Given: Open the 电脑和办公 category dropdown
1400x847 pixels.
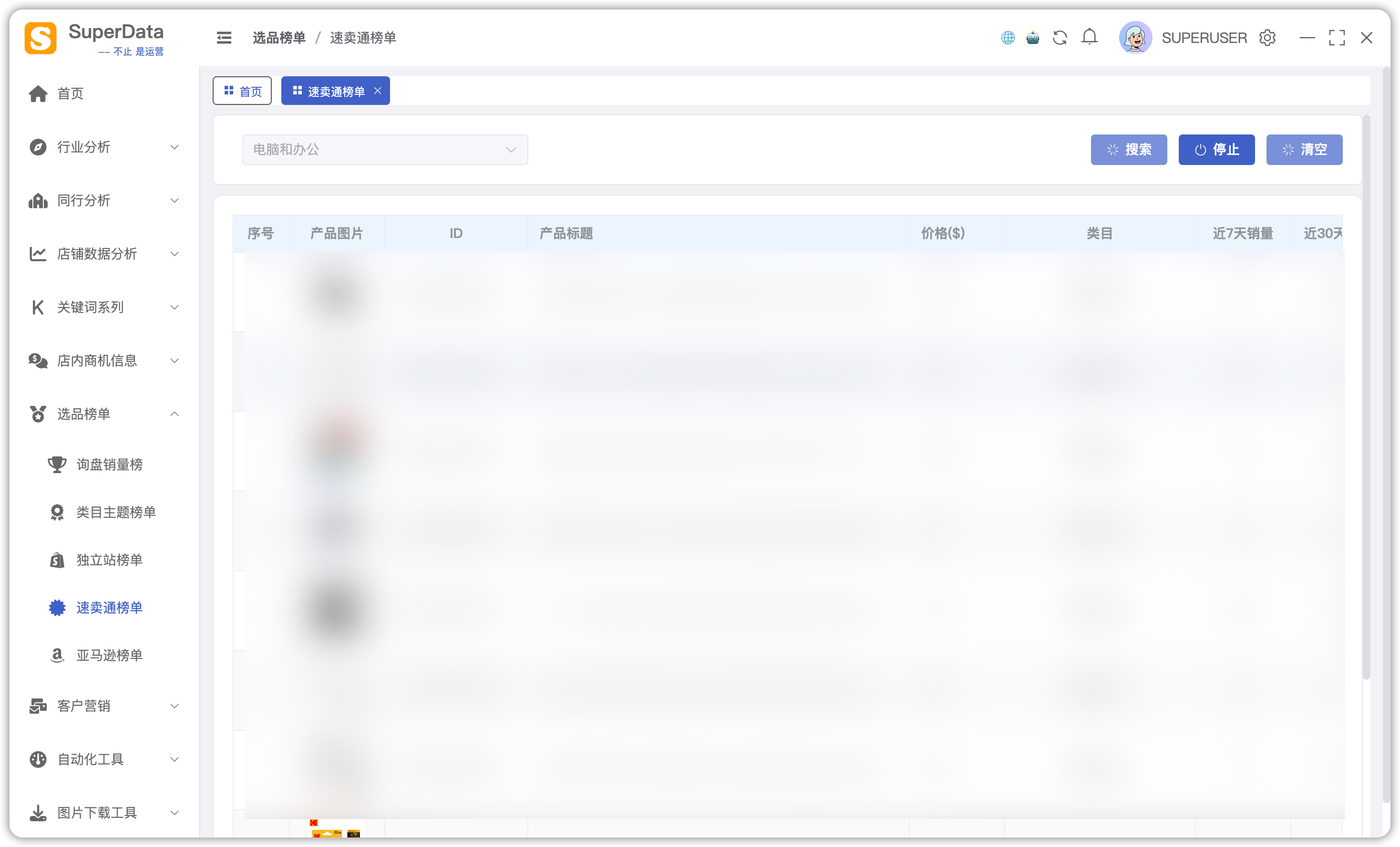Looking at the screenshot, I should tap(385, 149).
